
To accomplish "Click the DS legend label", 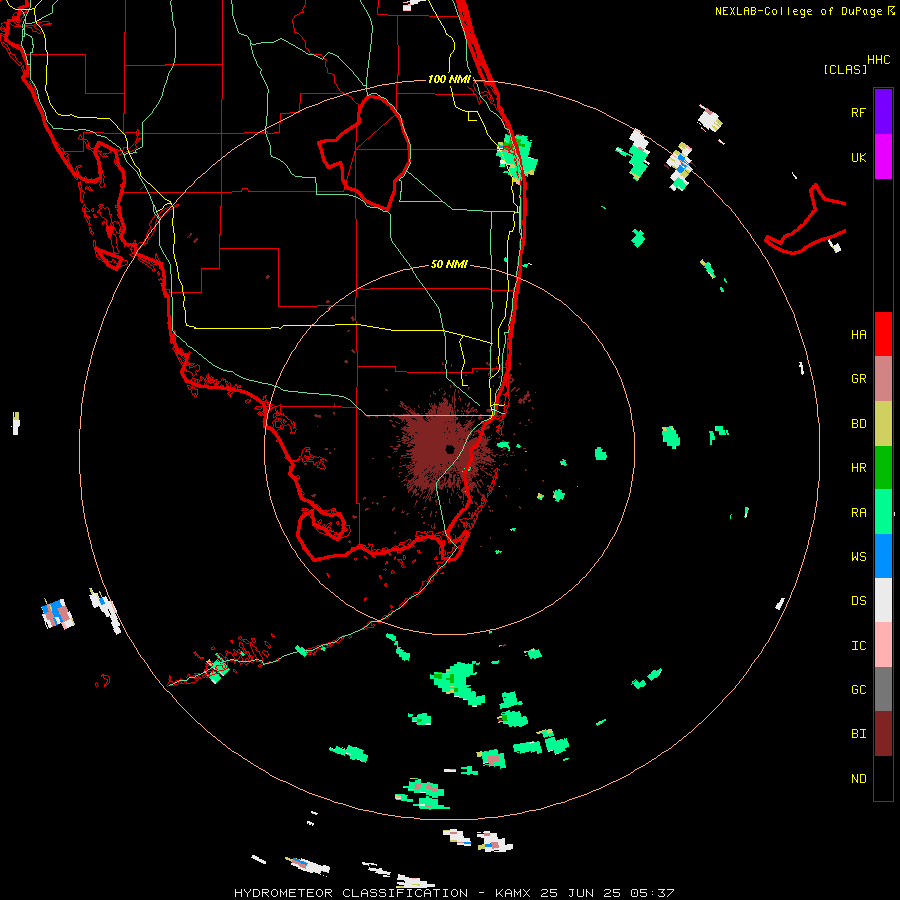I will tap(858, 601).
